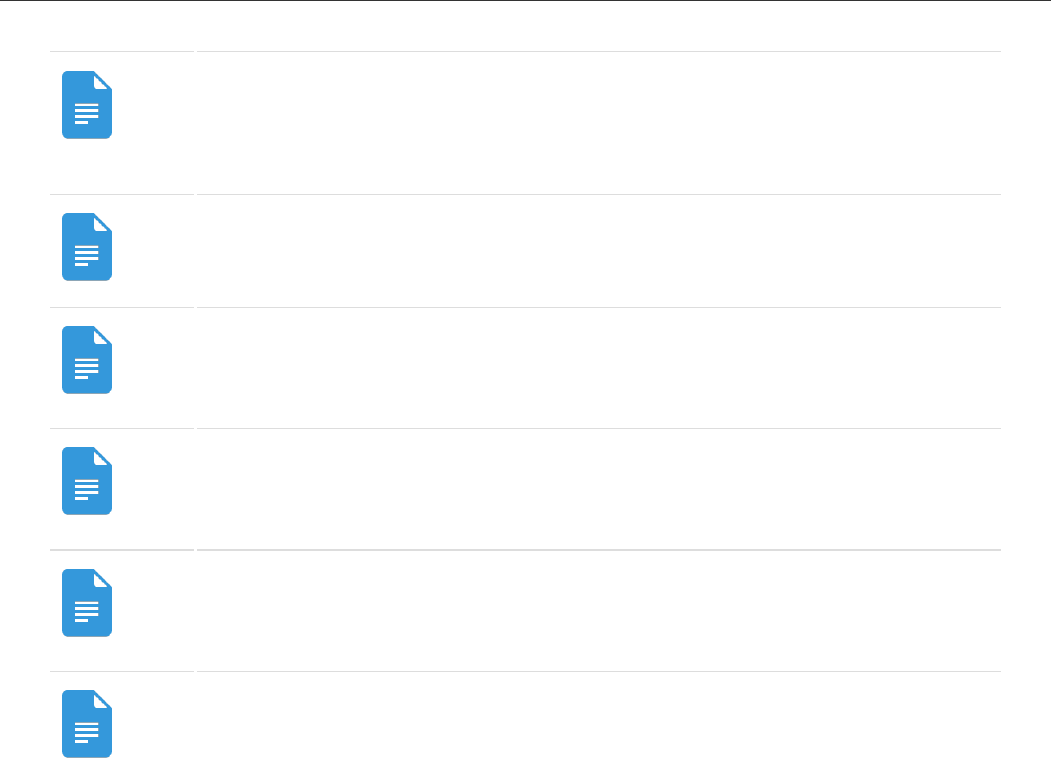Tap the folded corner of third document icon
Image resolution: width=1051 pixels, height=760 pixels.
pyautogui.click(x=102, y=335)
